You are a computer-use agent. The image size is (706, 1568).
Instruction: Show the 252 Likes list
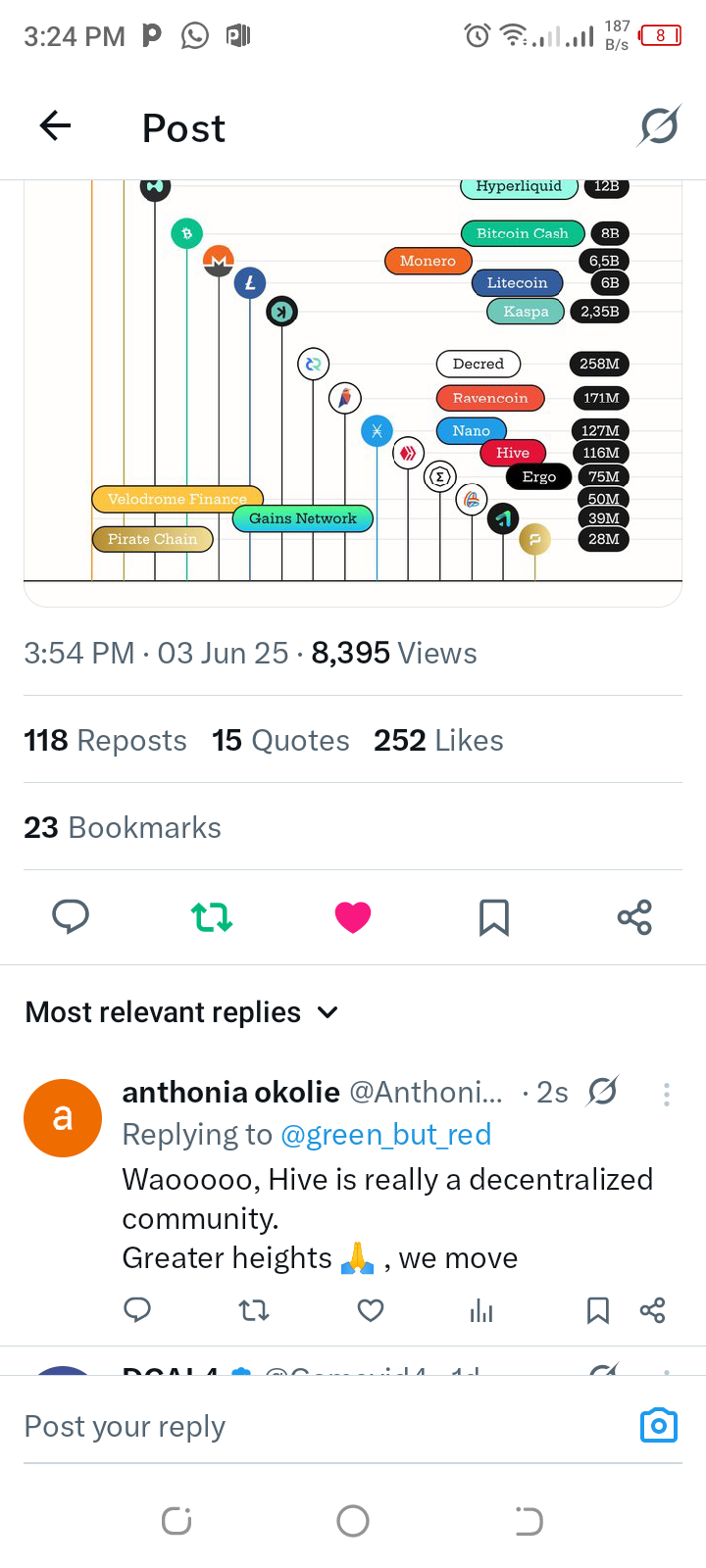click(x=438, y=740)
